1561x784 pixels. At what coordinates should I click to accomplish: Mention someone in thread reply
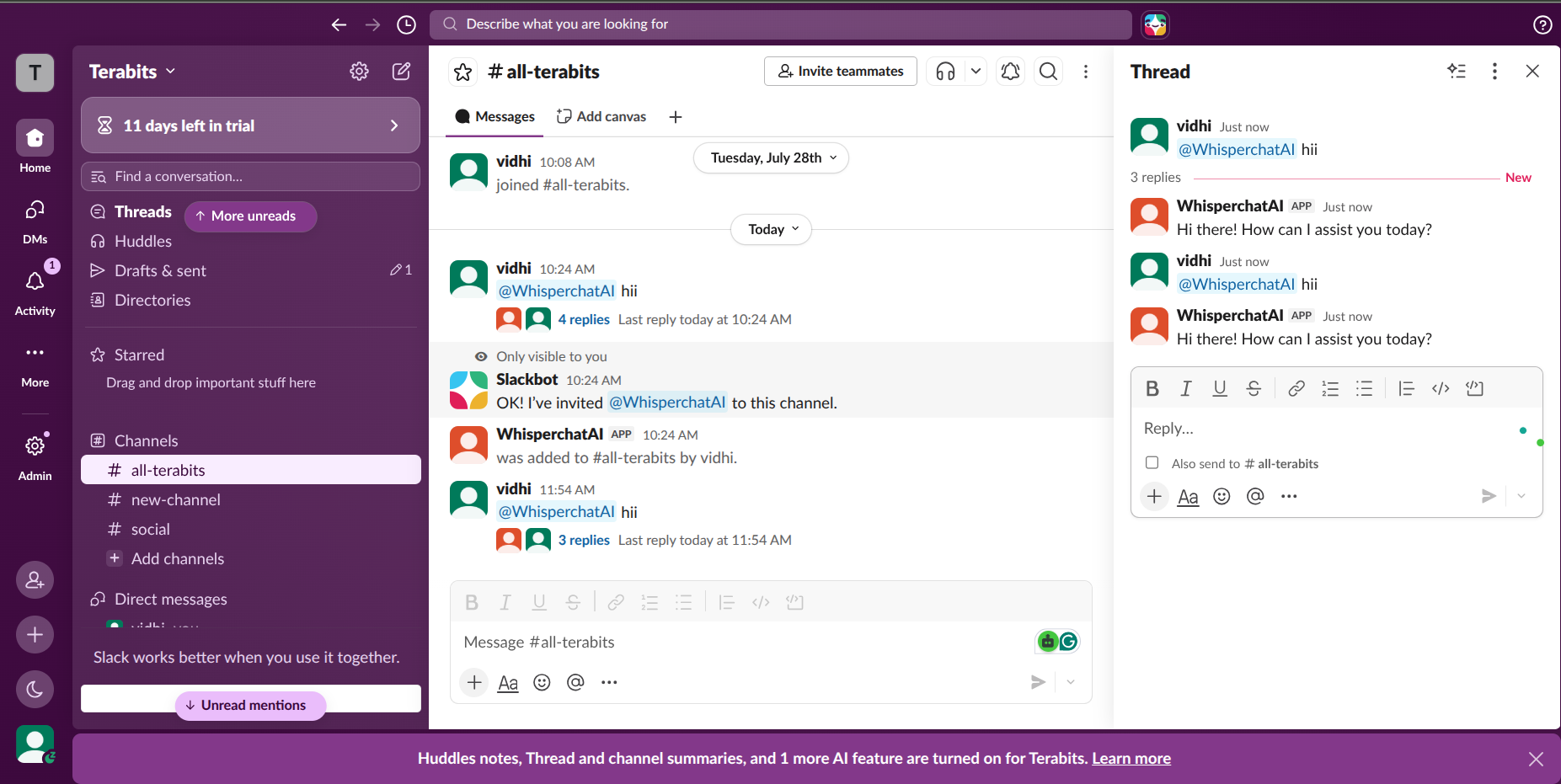tap(1255, 497)
